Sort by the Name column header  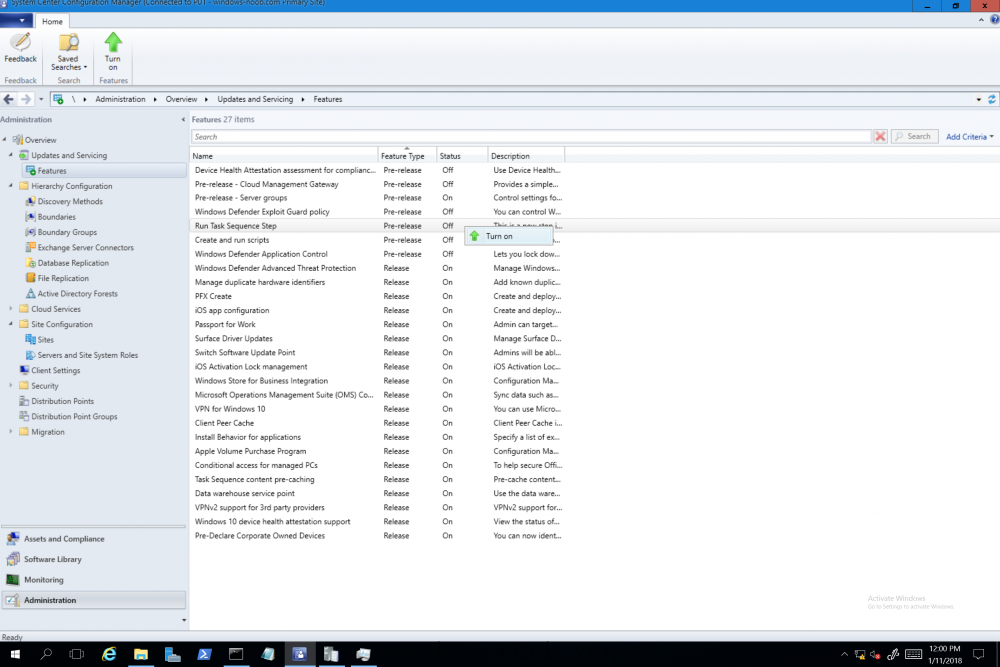(x=284, y=156)
